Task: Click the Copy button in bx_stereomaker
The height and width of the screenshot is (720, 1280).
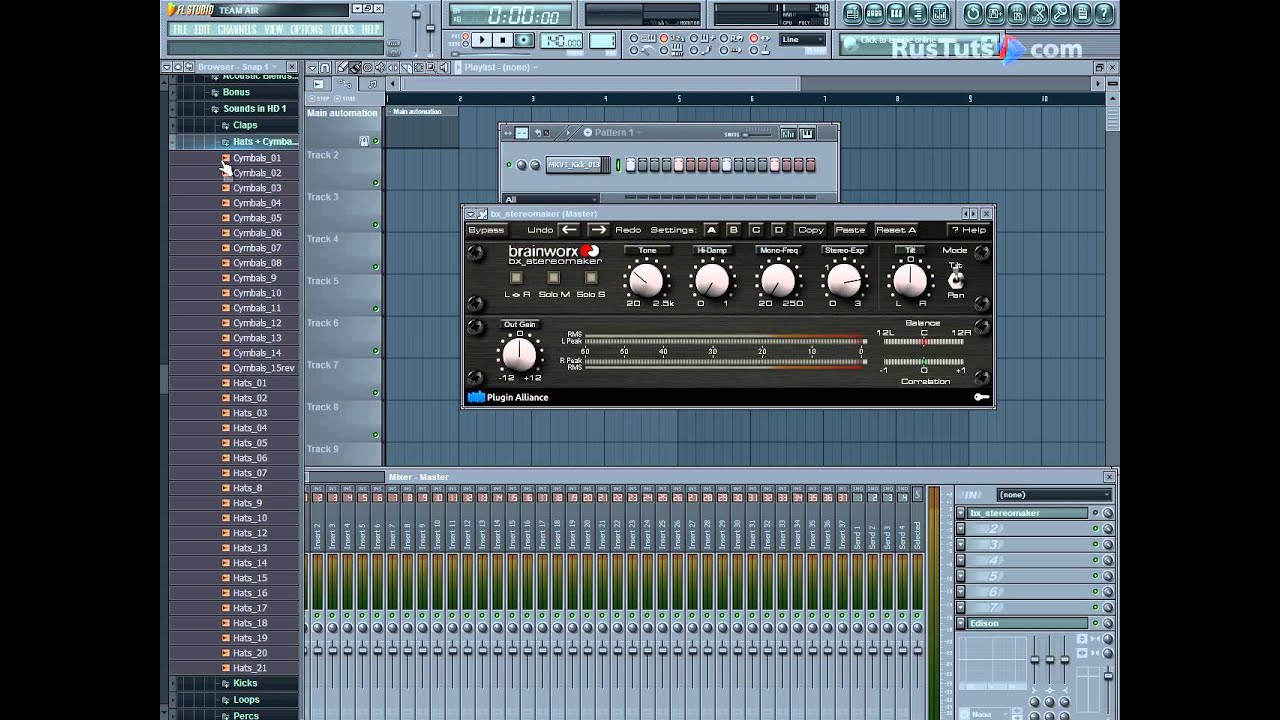Action: [x=811, y=230]
